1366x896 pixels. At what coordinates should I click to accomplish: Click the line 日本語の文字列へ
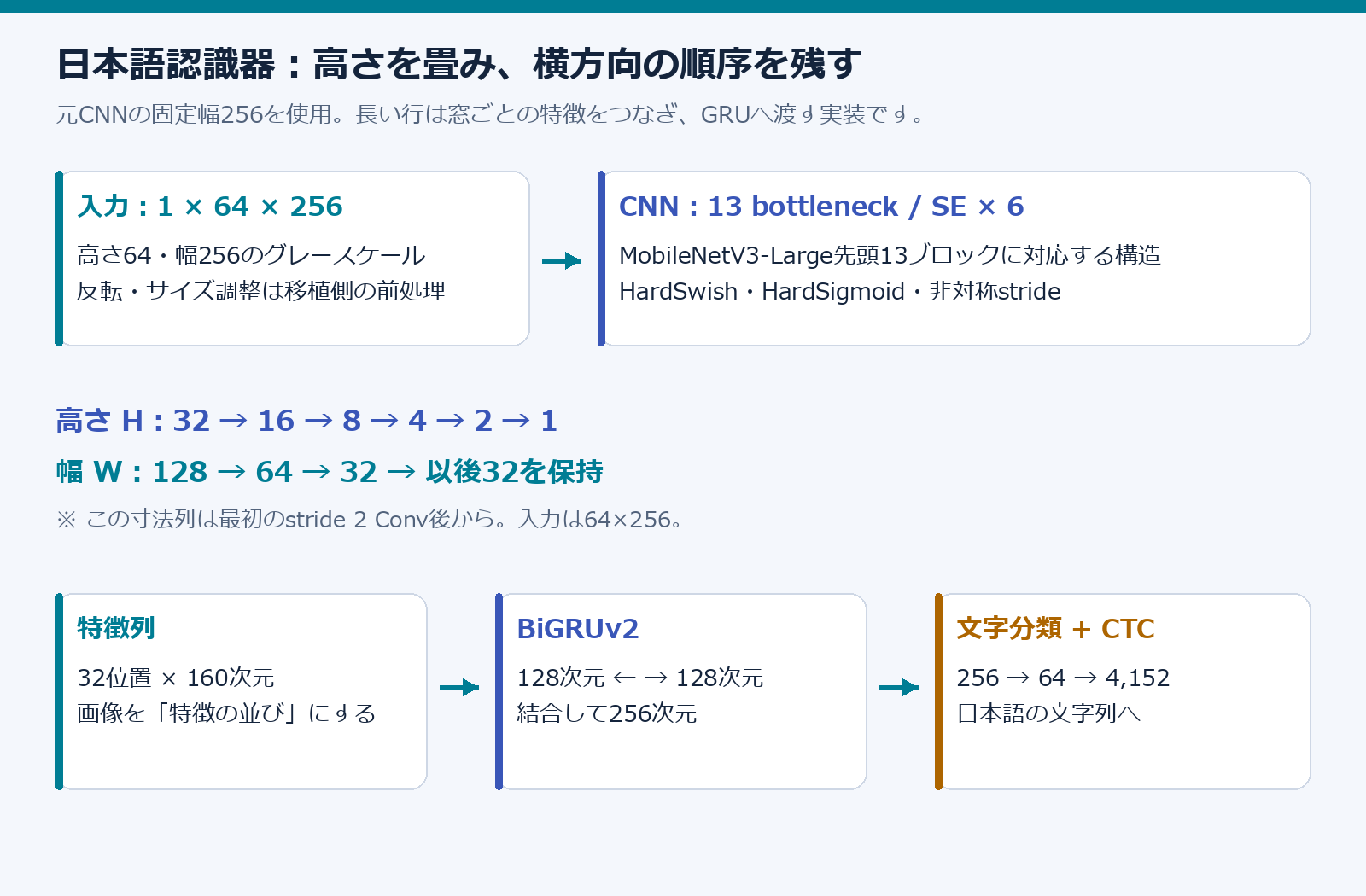point(1048,713)
